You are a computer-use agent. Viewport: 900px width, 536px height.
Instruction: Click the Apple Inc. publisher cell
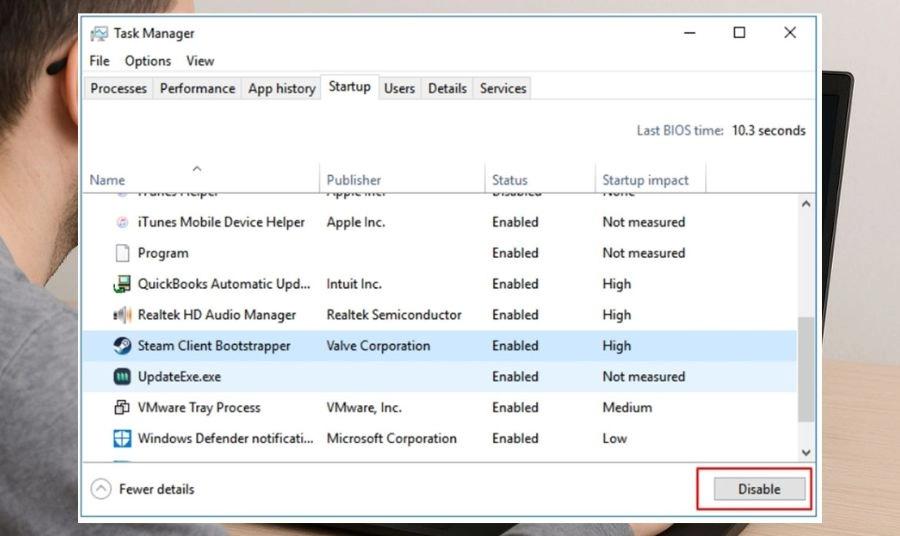356,222
